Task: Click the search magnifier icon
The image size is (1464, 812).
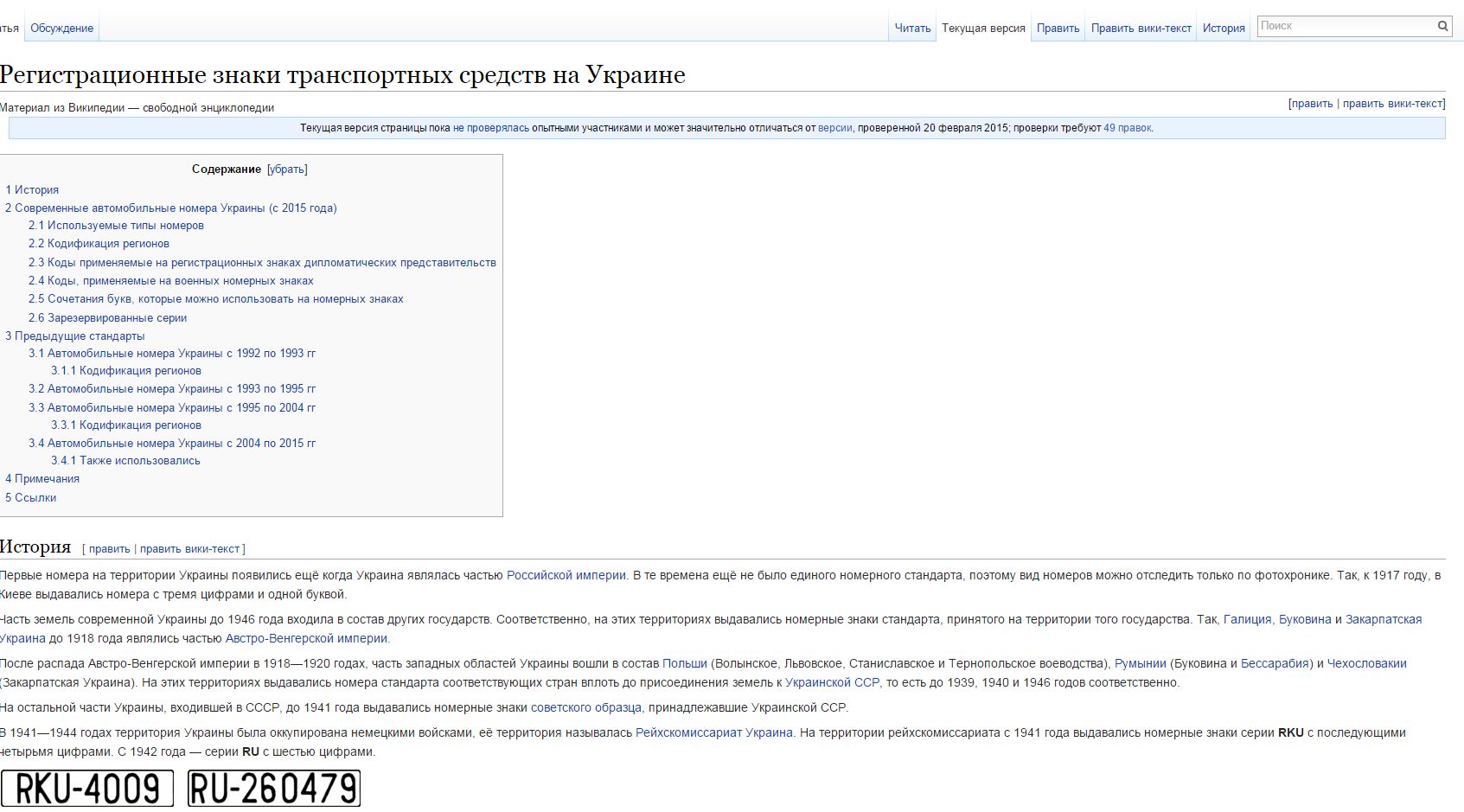Action: 1442,26
